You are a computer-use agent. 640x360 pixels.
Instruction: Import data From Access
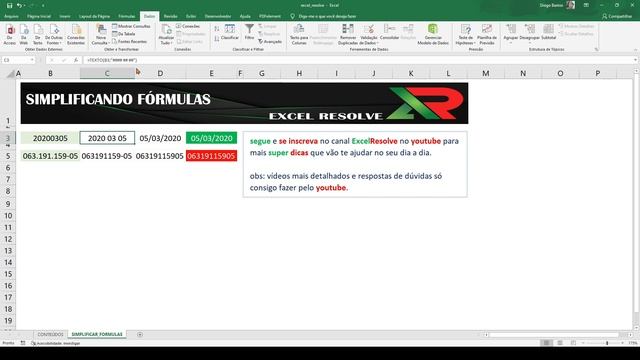click(x=10, y=35)
